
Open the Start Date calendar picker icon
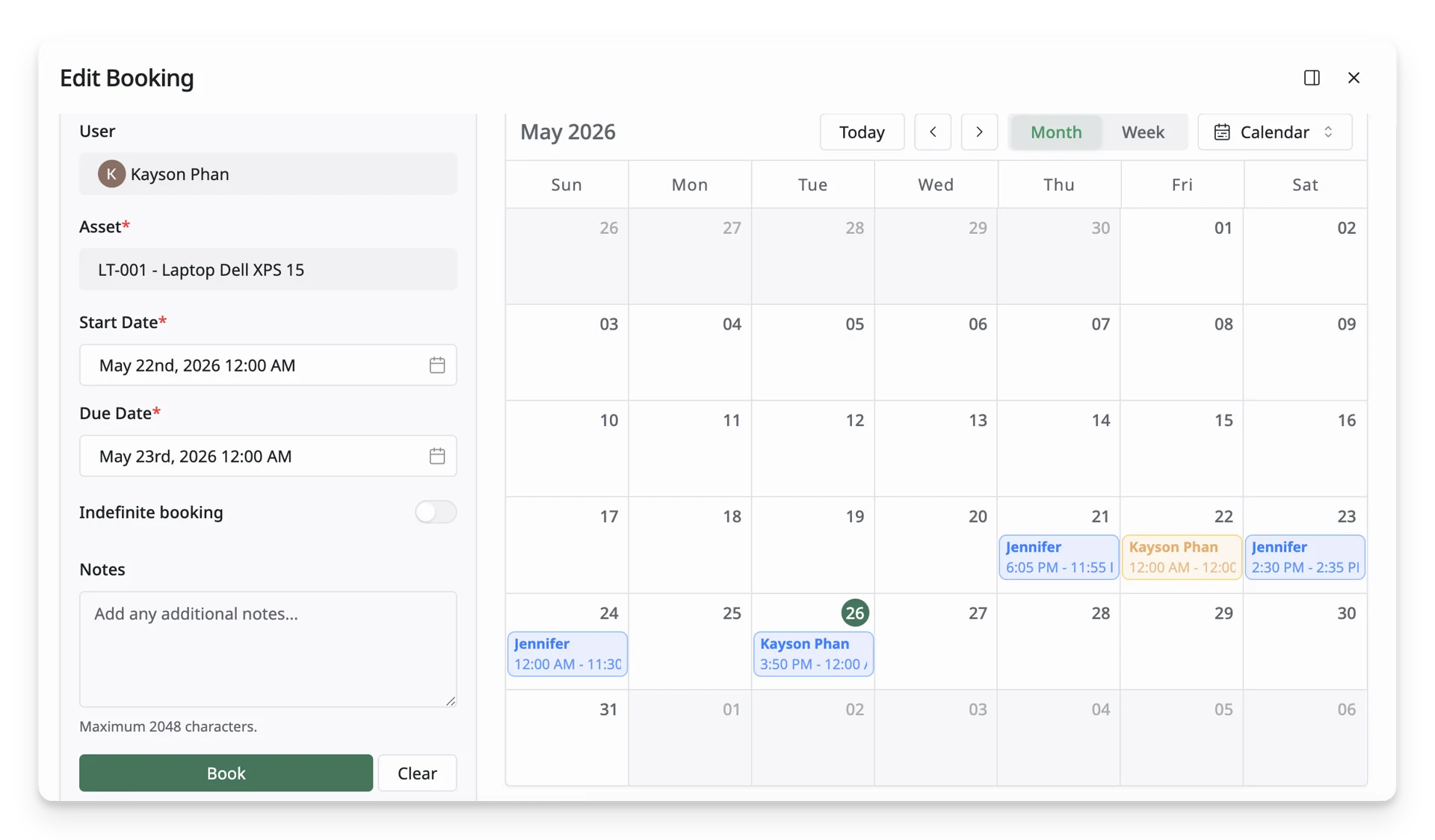click(437, 365)
